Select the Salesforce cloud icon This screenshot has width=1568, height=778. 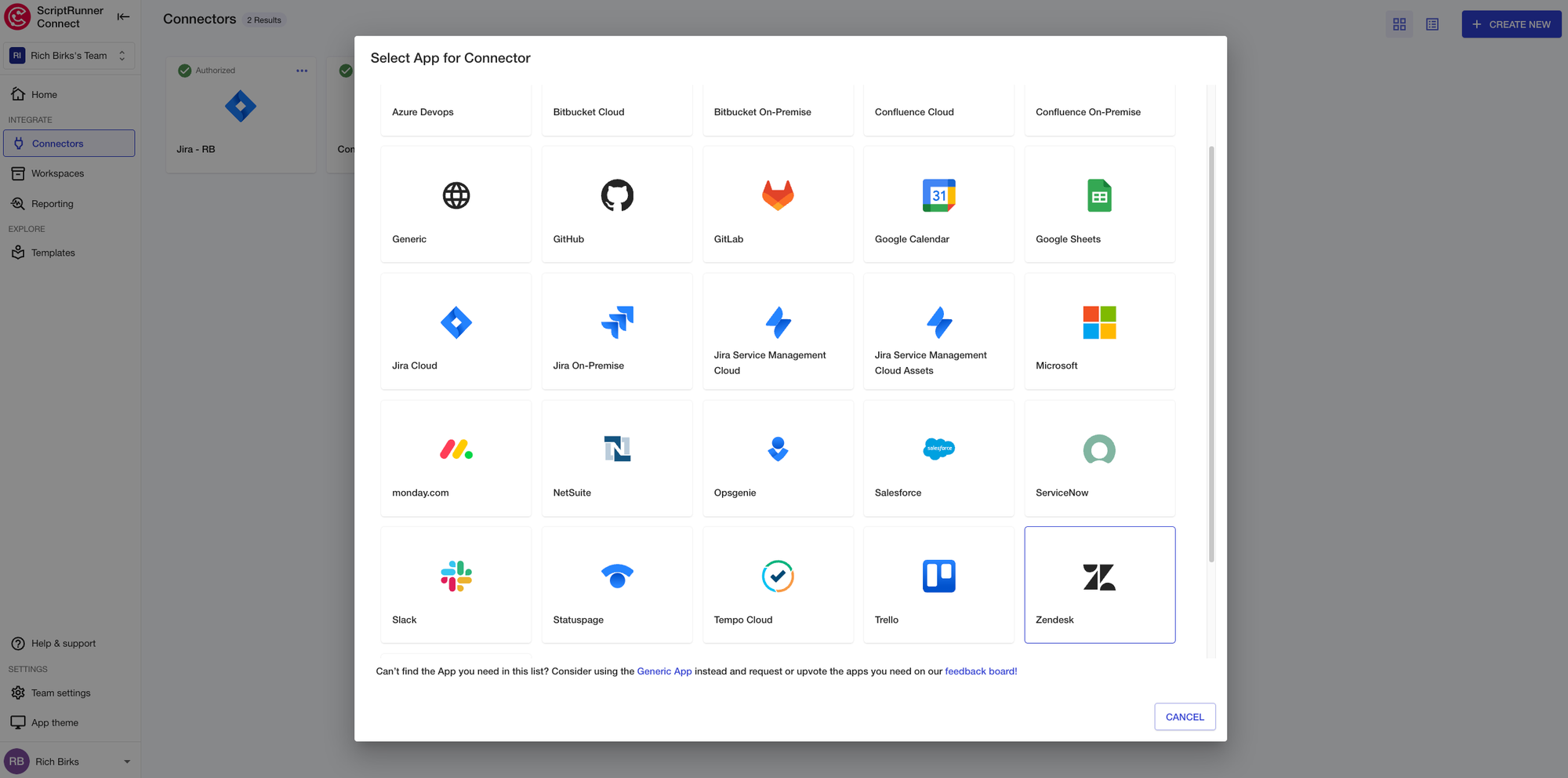tap(938, 449)
